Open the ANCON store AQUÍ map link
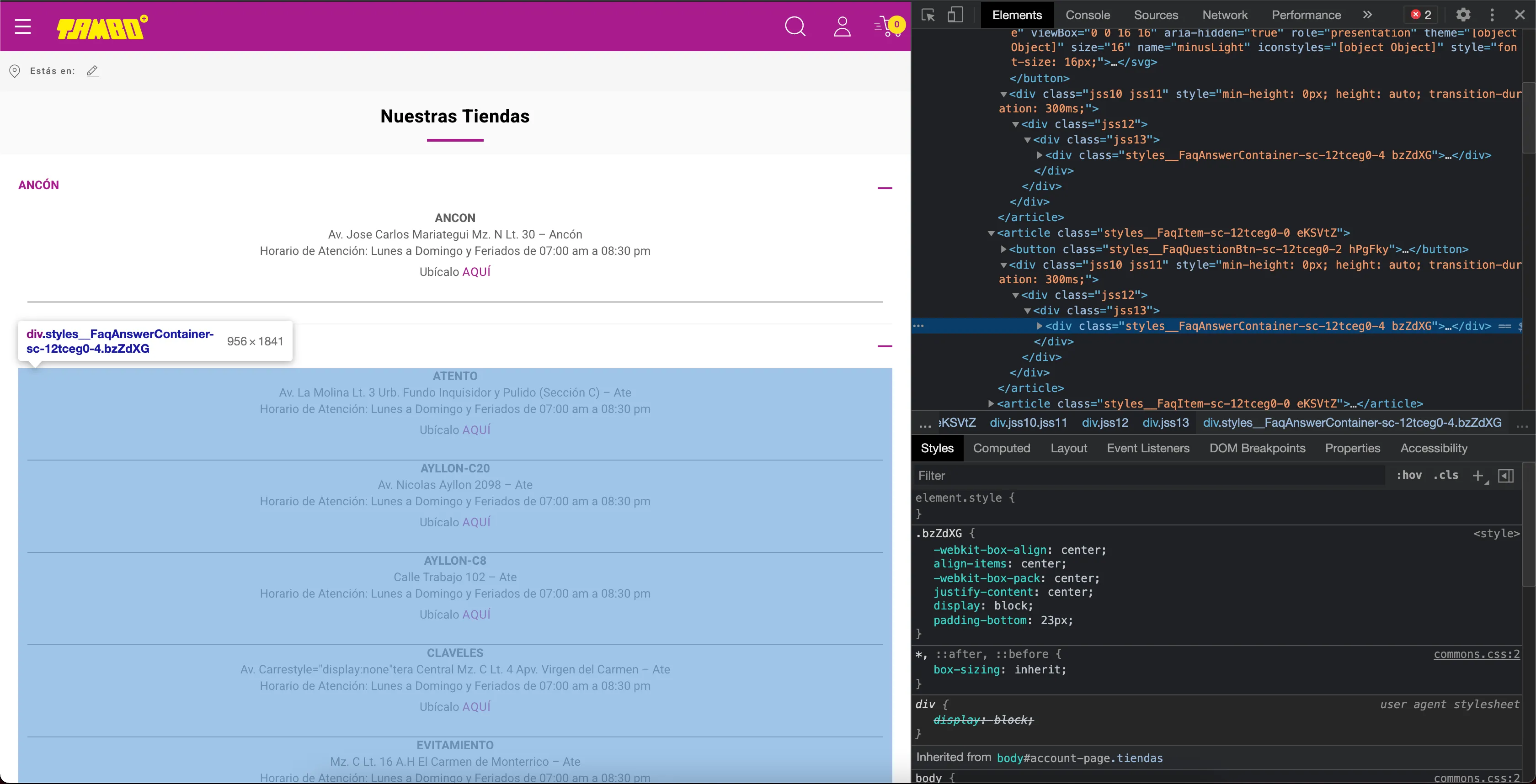 tap(476, 272)
